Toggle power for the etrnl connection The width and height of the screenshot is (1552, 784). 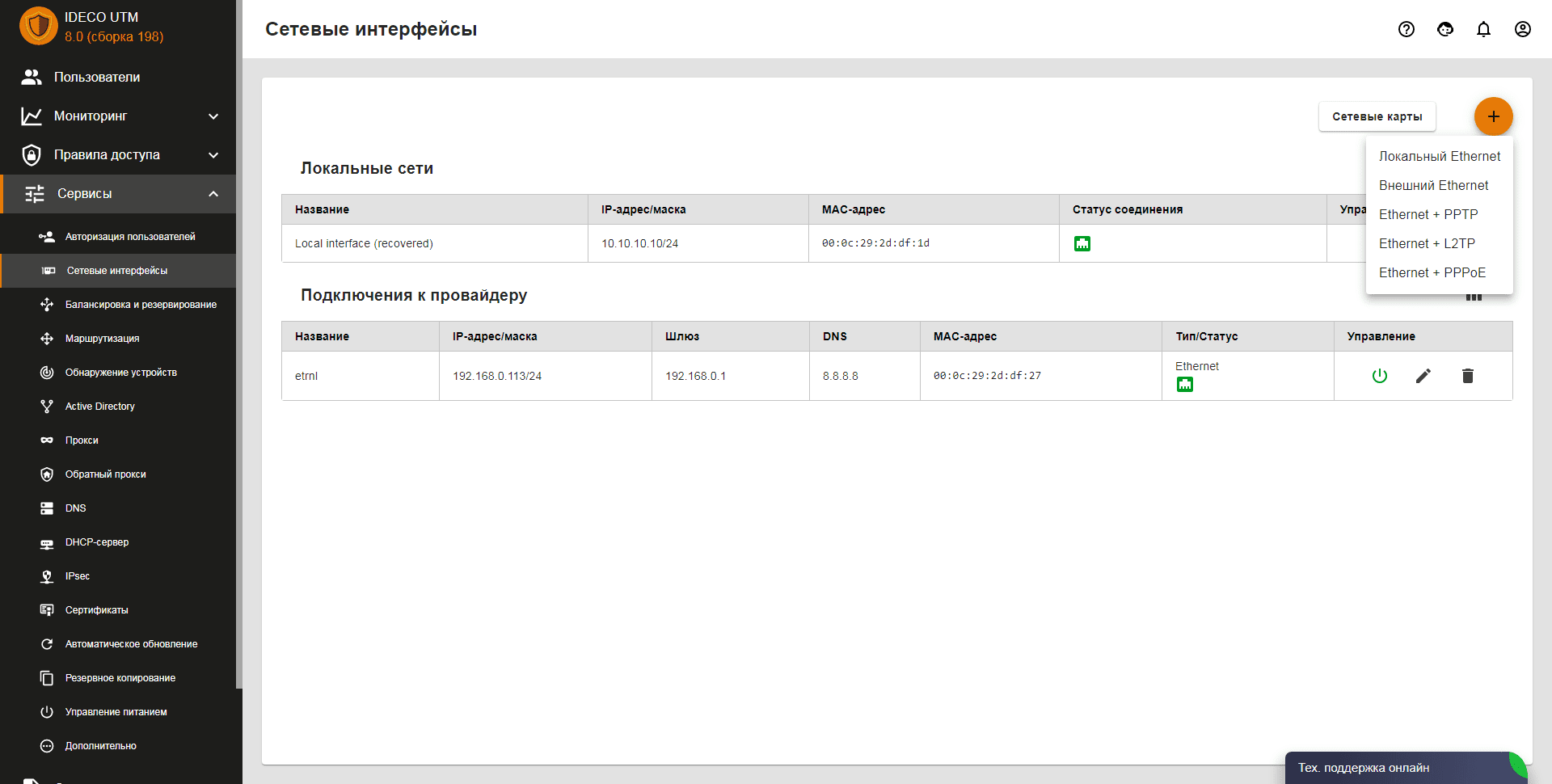pyautogui.click(x=1380, y=376)
